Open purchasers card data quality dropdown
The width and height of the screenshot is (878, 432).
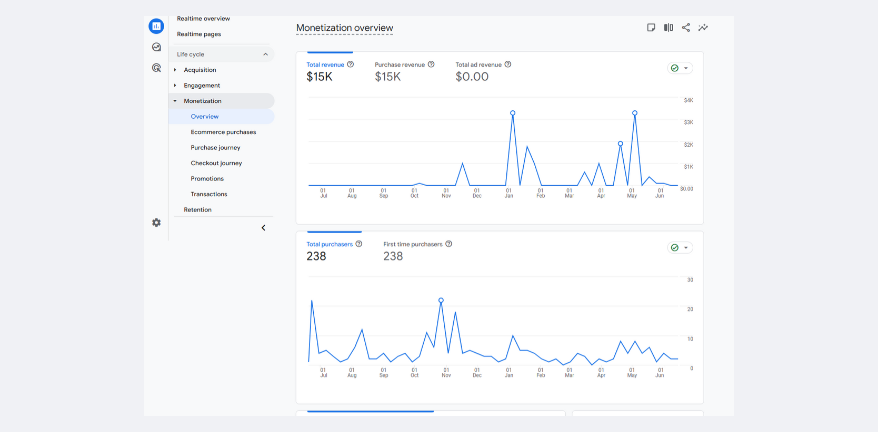click(x=680, y=247)
